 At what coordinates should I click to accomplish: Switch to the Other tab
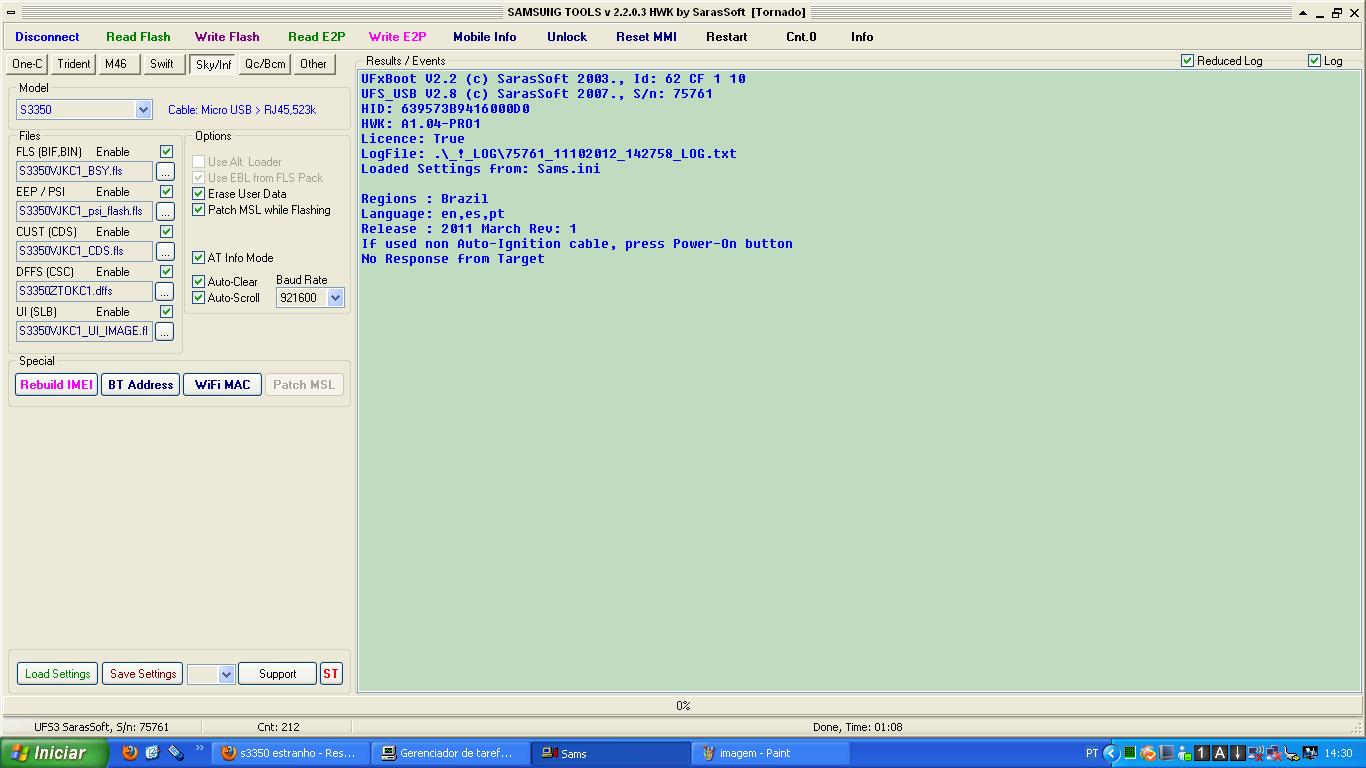pyautogui.click(x=313, y=64)
